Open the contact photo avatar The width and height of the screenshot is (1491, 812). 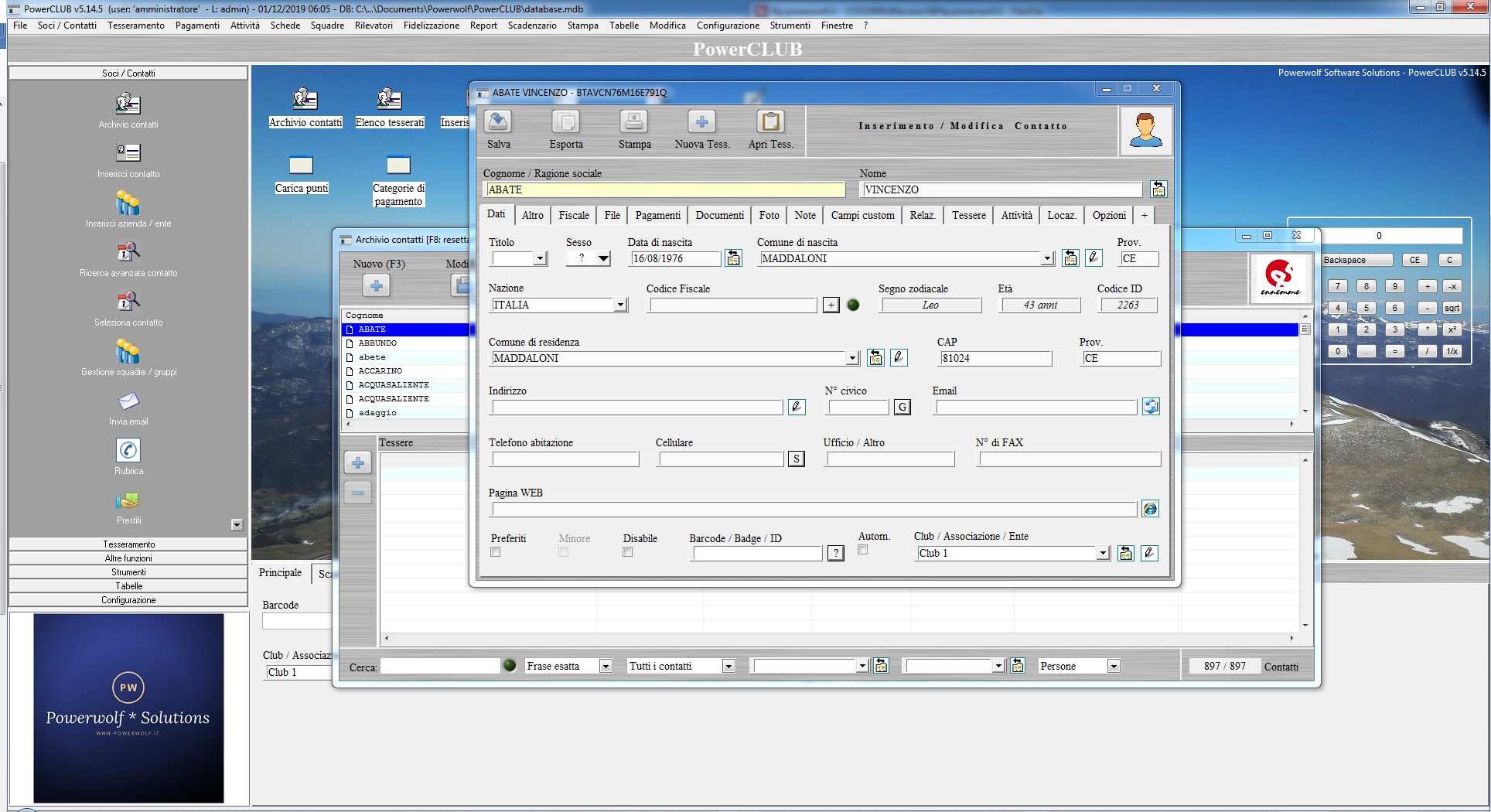click(x=1146, y=131)
